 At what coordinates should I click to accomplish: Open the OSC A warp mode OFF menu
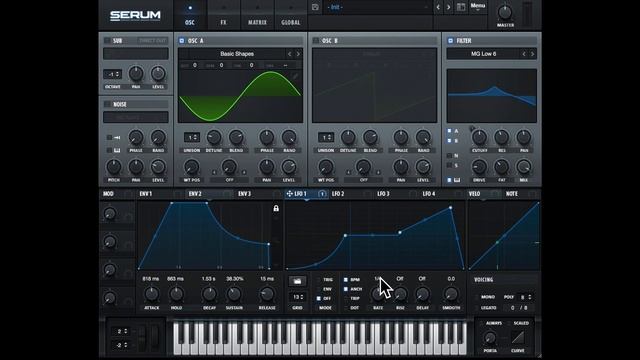[229, 180]
